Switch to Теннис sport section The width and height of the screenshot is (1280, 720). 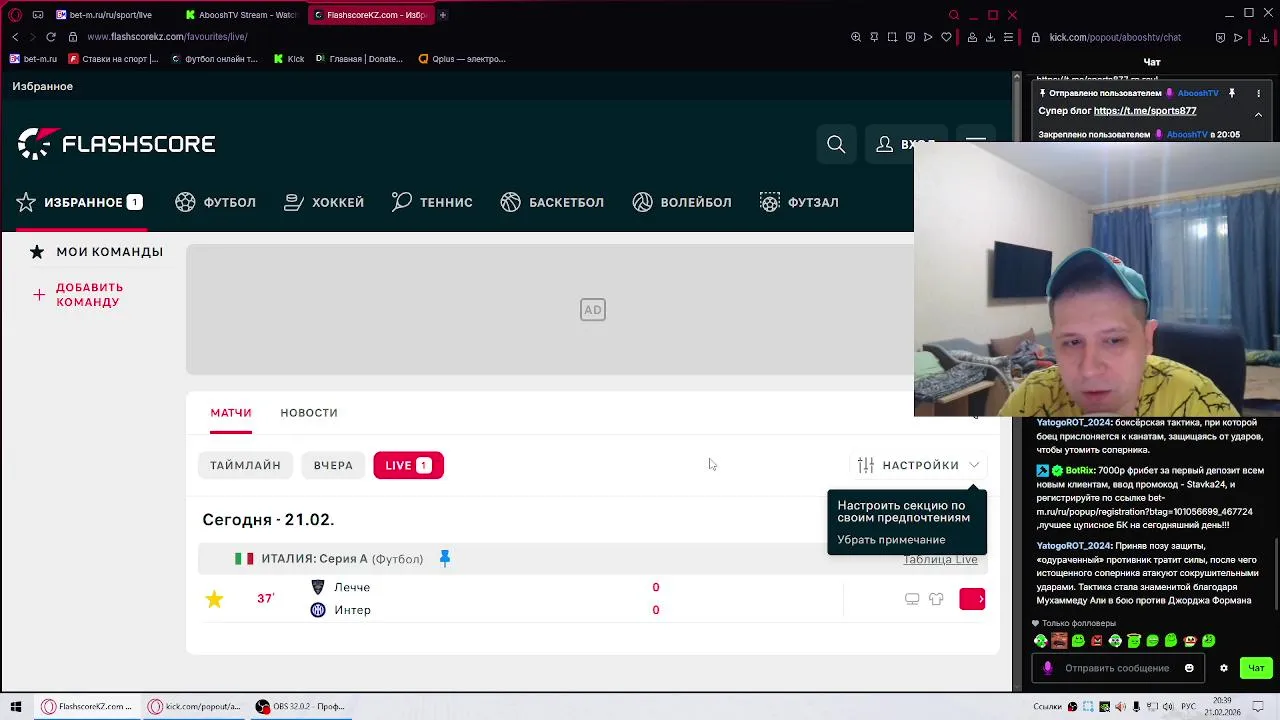point(432,202)
